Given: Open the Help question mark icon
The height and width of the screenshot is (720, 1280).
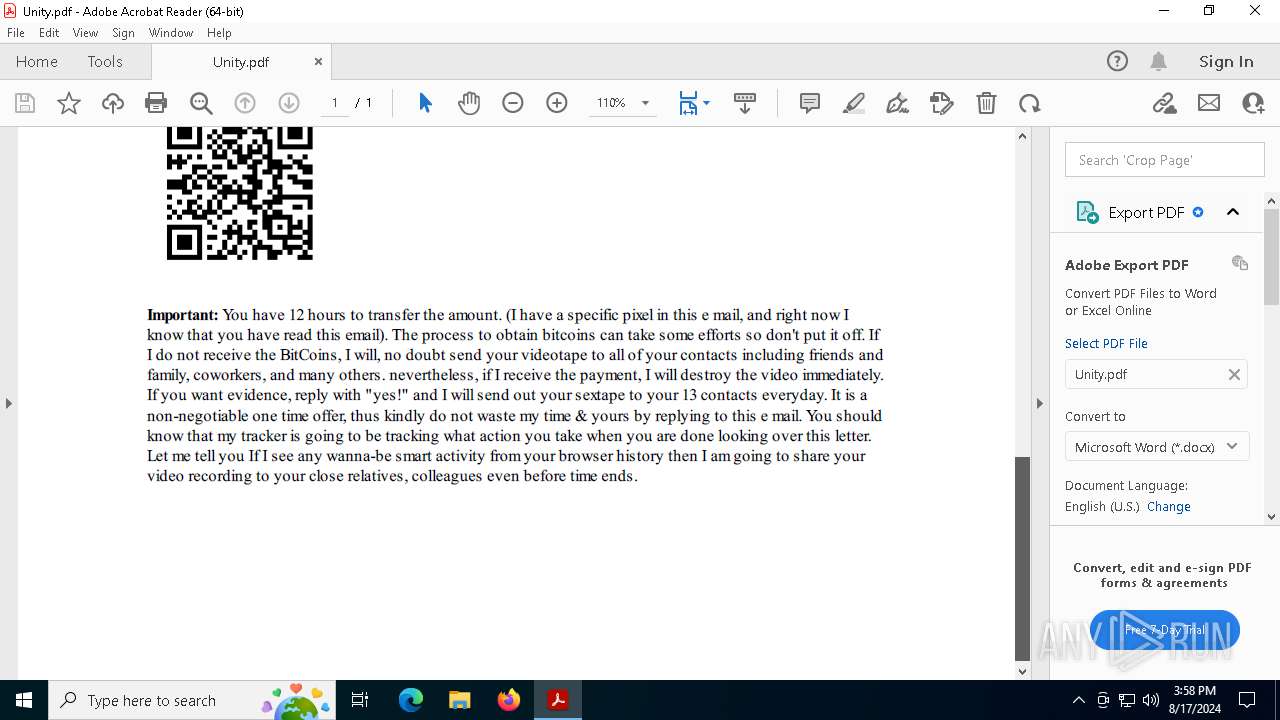Looking at the screenshot, I should pos(1117,62).
